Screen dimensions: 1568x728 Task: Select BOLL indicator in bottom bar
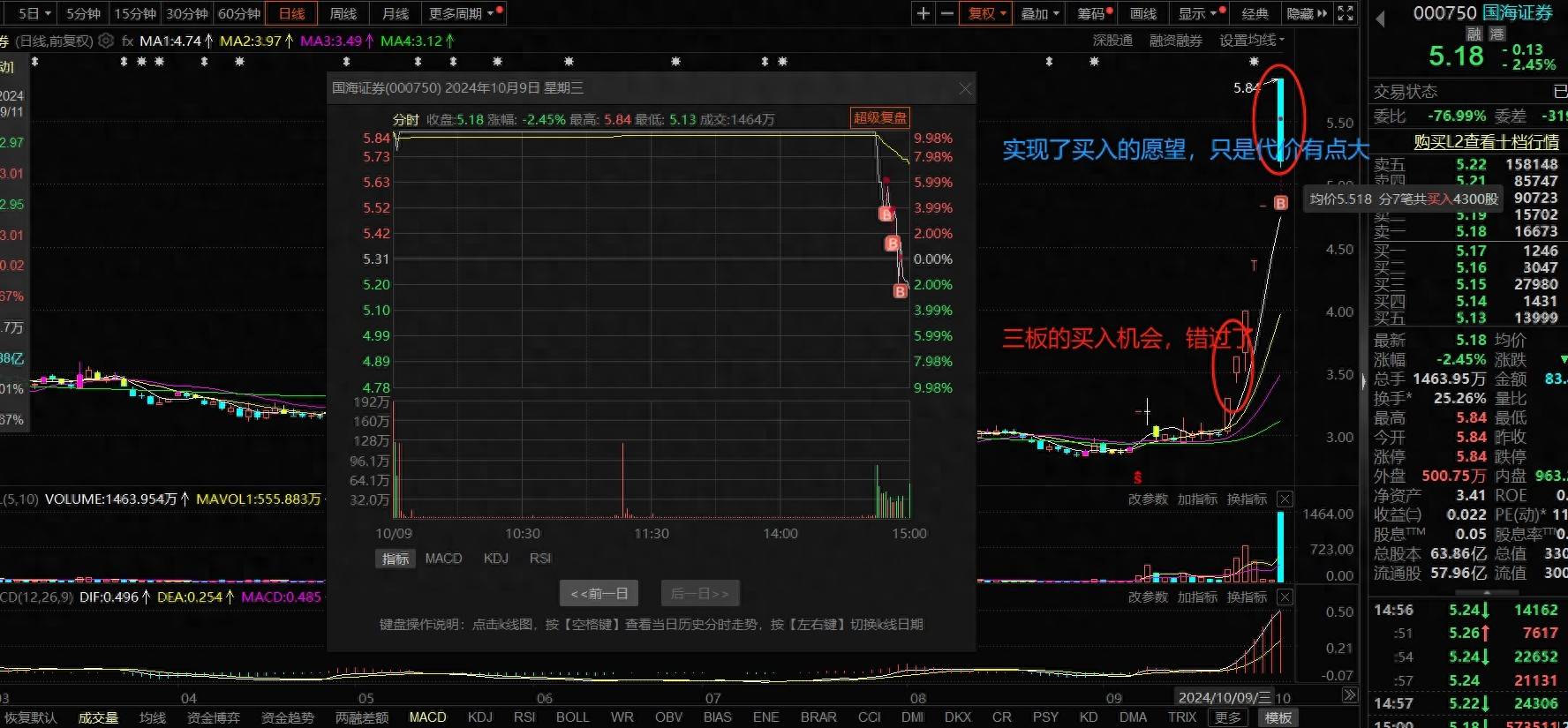click(x=572, y=717)
